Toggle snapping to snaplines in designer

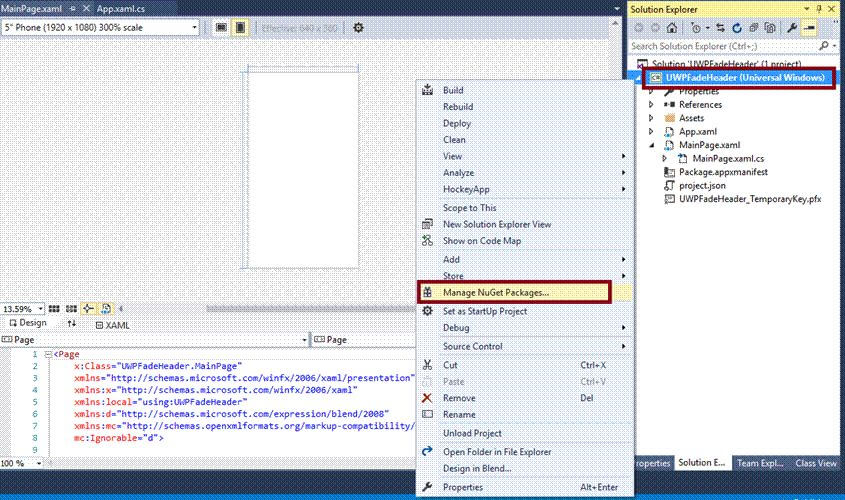88,309
